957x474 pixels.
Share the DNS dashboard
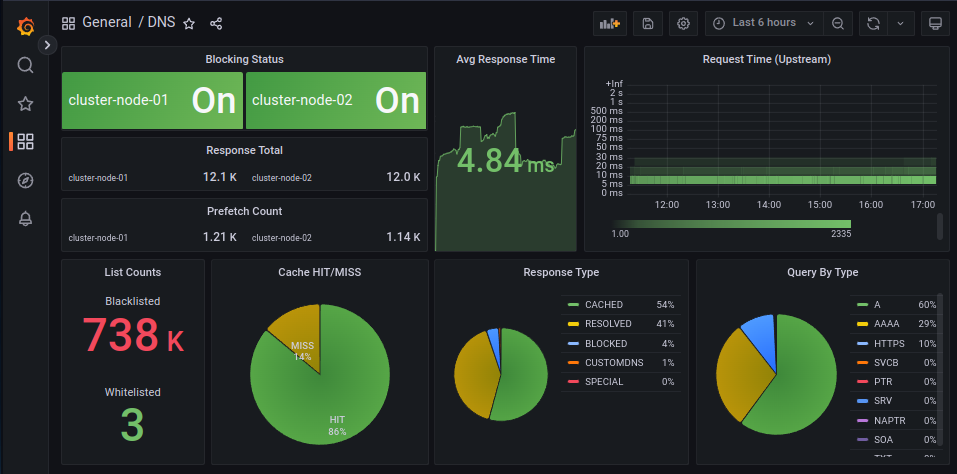tap(216, 23)
